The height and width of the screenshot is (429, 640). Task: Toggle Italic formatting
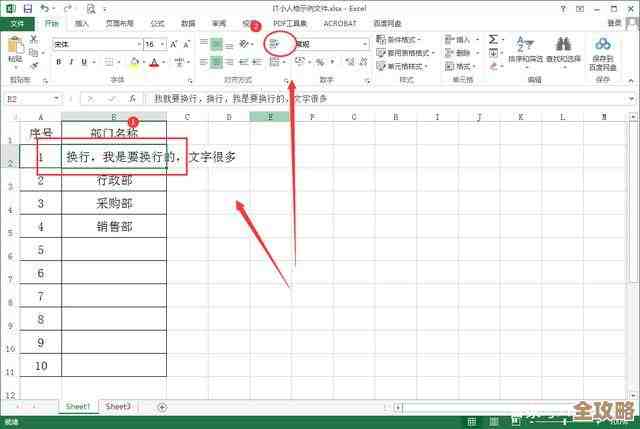point(71,62)
